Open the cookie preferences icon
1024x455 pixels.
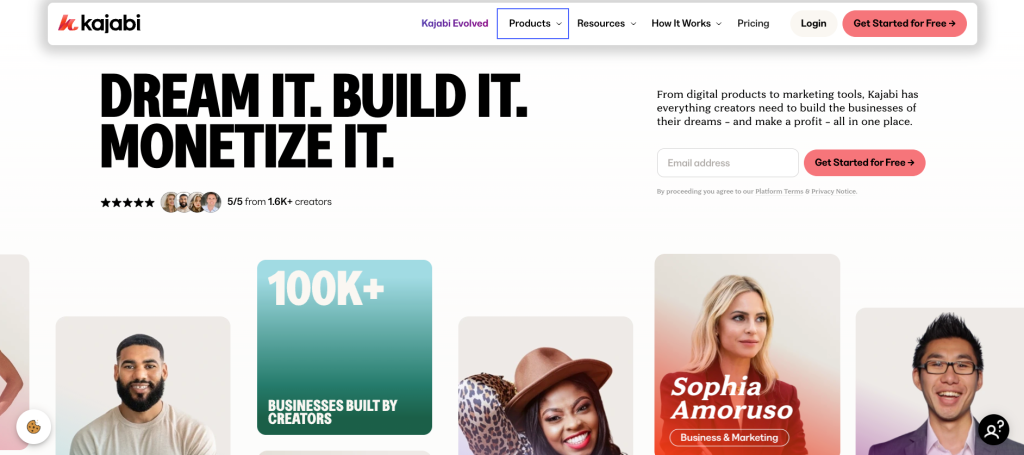pyautogui.click(x=33, y=427)
